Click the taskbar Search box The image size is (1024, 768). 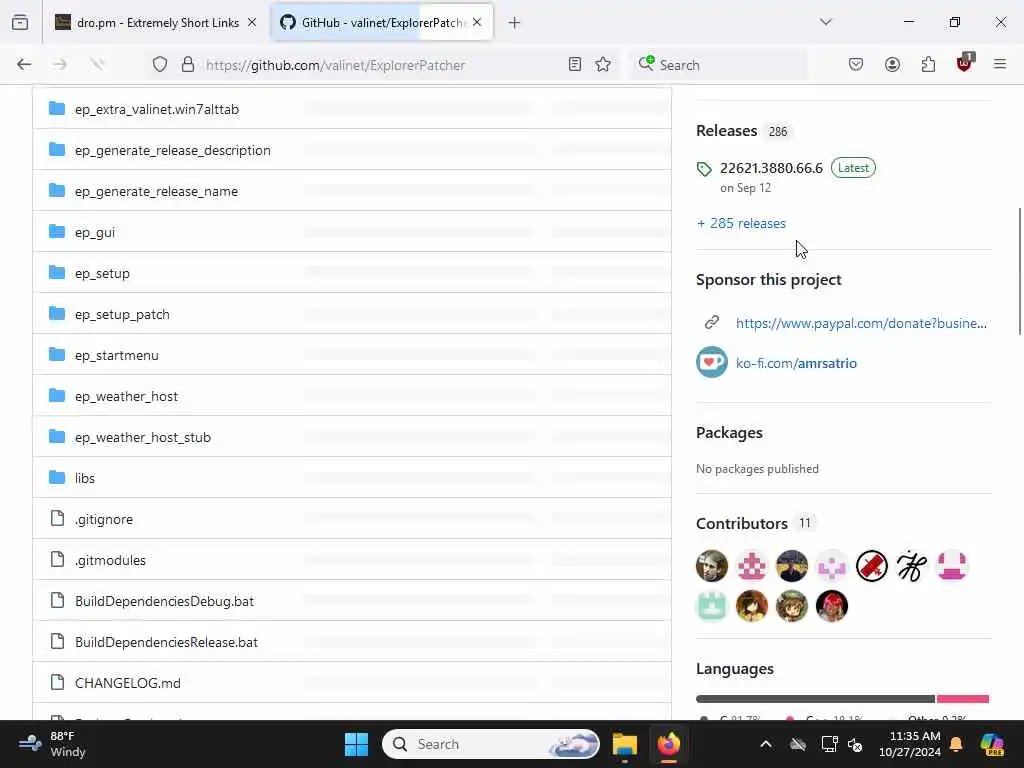click(490, 744)
